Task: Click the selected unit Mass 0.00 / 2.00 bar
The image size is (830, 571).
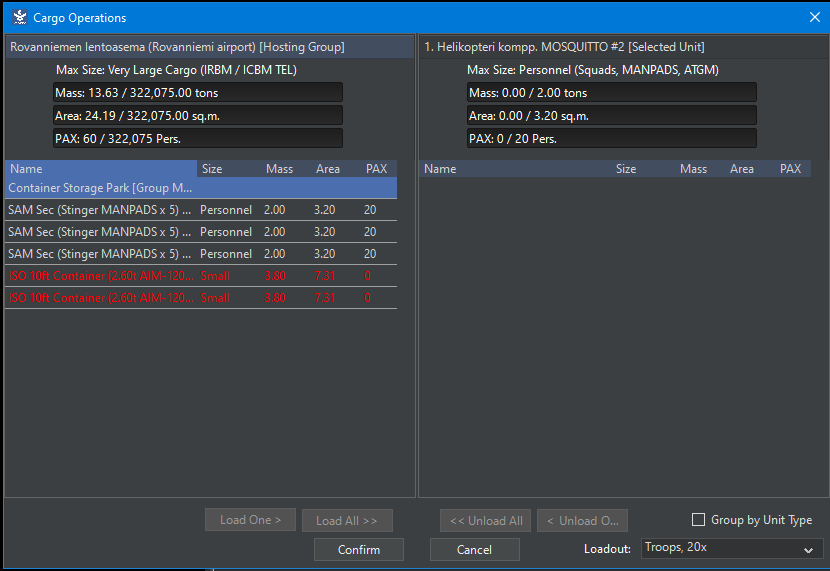Action: click(612, 93)
